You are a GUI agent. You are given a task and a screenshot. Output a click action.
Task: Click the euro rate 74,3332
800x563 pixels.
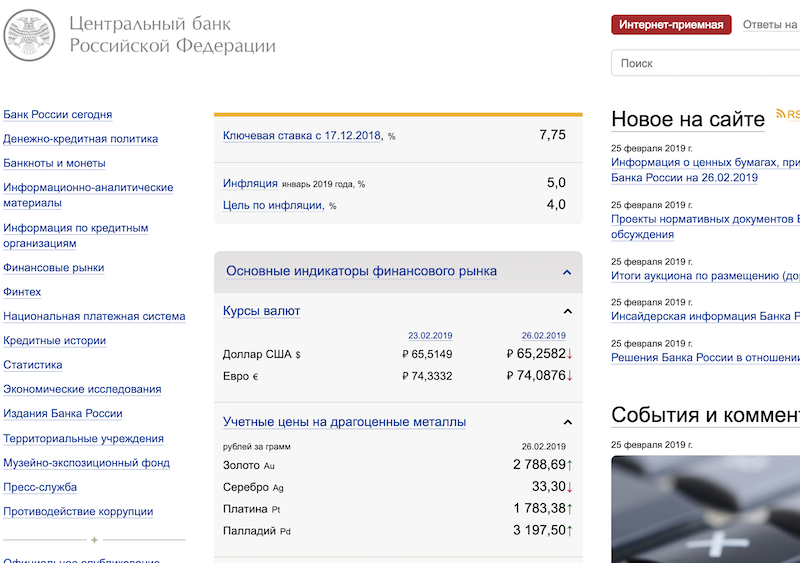[x=428, y=376]
